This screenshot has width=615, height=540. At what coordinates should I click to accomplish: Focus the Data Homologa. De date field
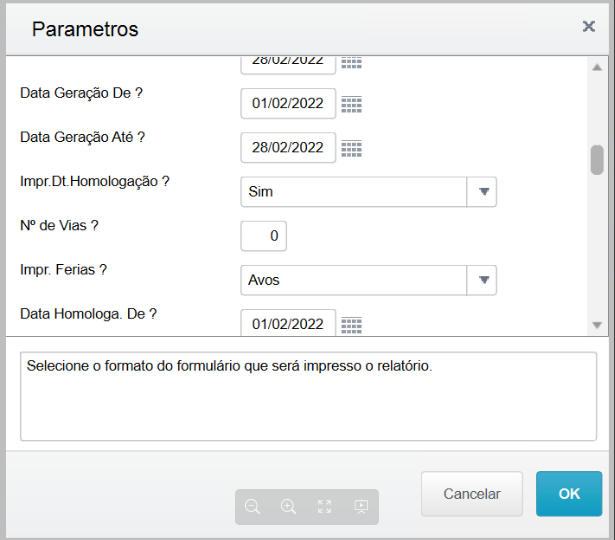[288, 323]
